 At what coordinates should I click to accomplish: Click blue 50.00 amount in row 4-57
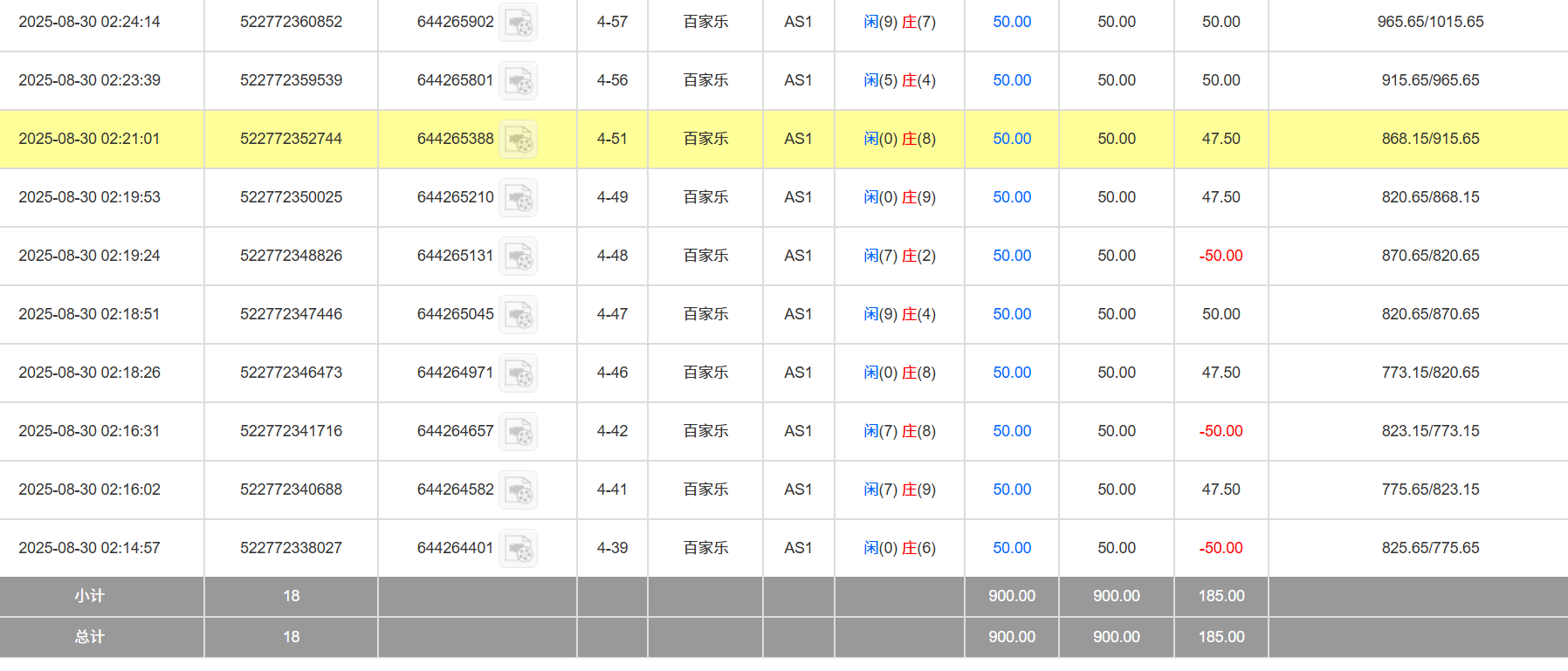(1012, 22)
